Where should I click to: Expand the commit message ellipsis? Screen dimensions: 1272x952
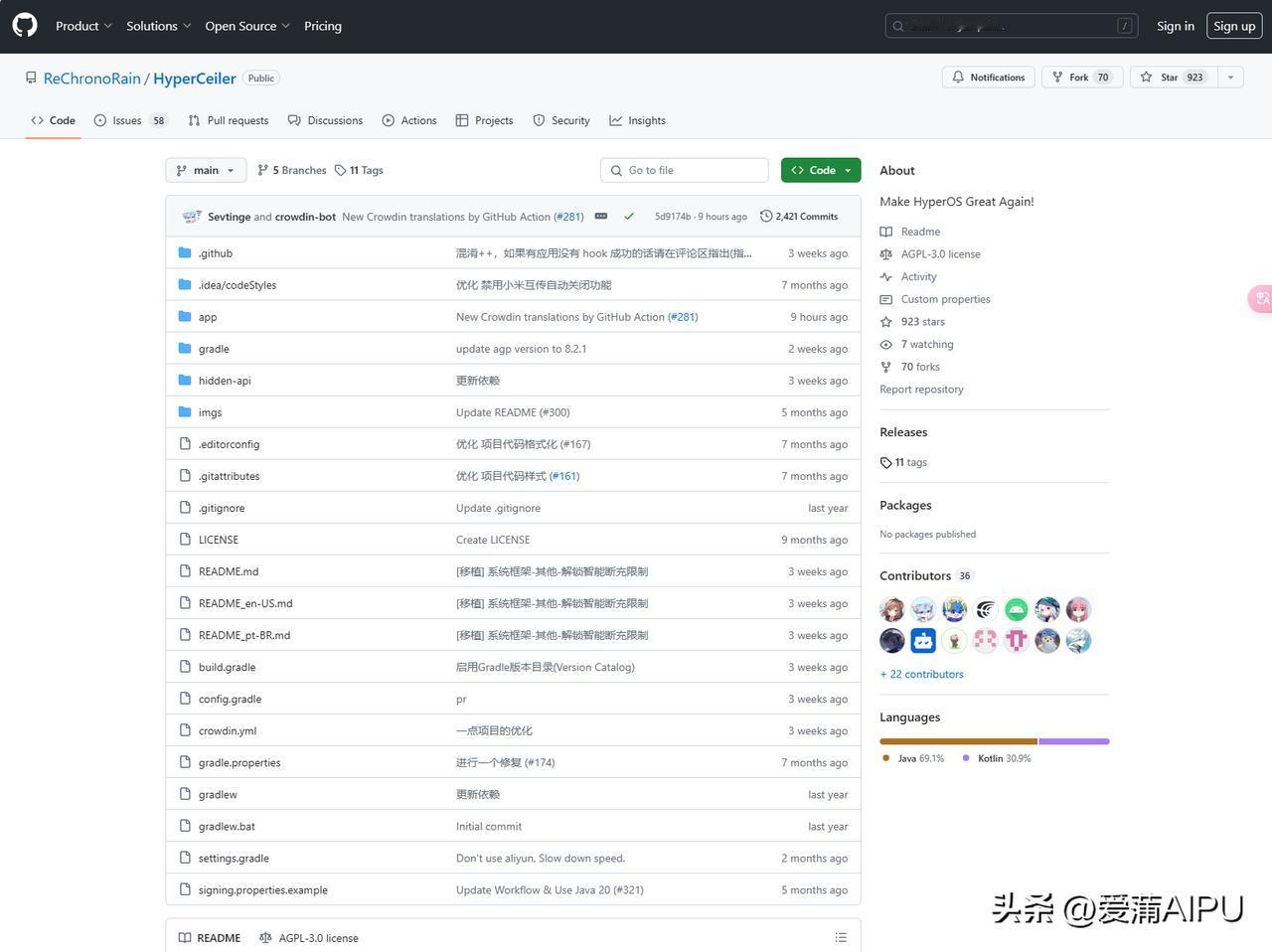(x=601, y=216)
